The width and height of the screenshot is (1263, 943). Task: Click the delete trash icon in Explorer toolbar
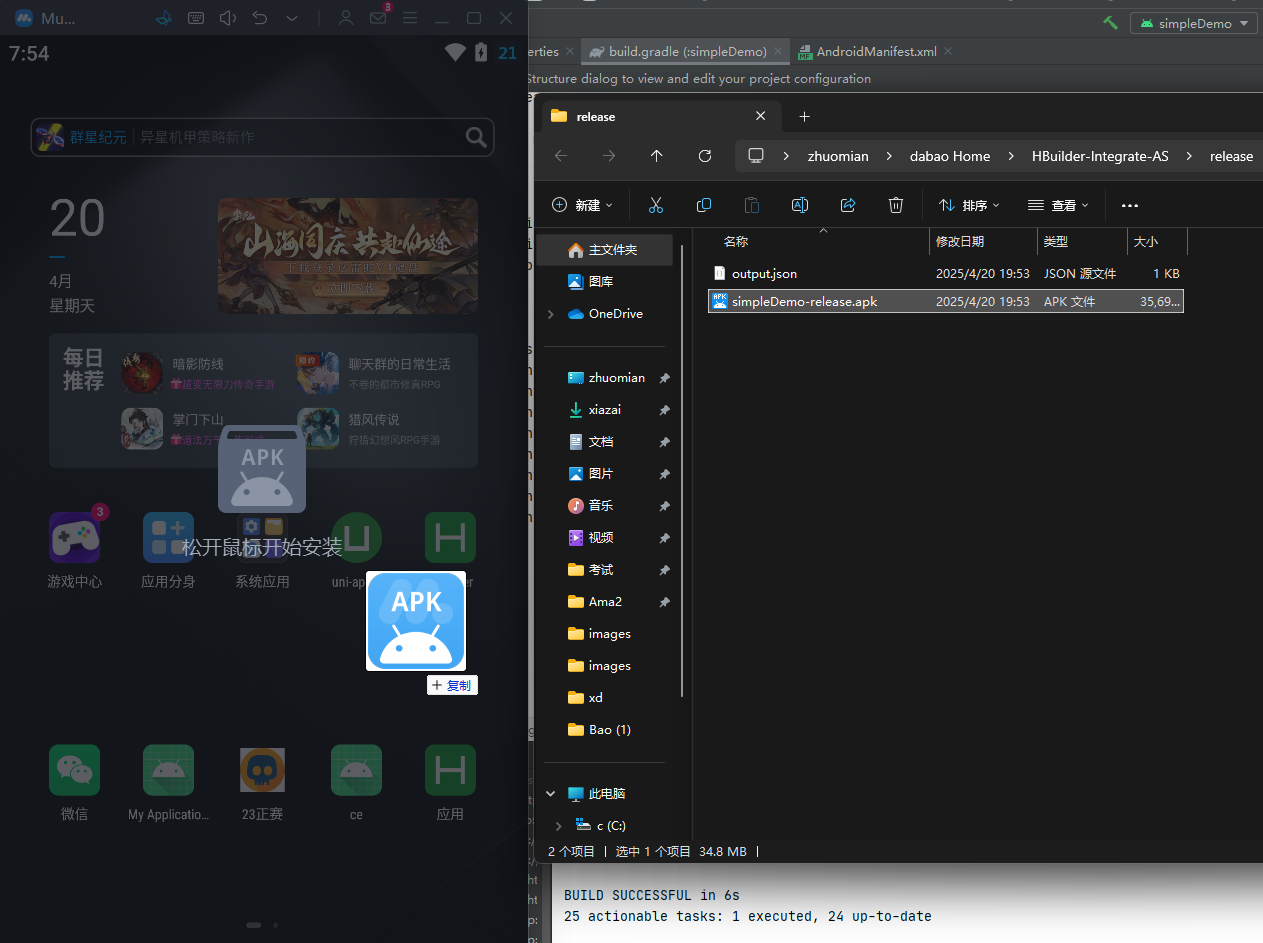point(896,205)
